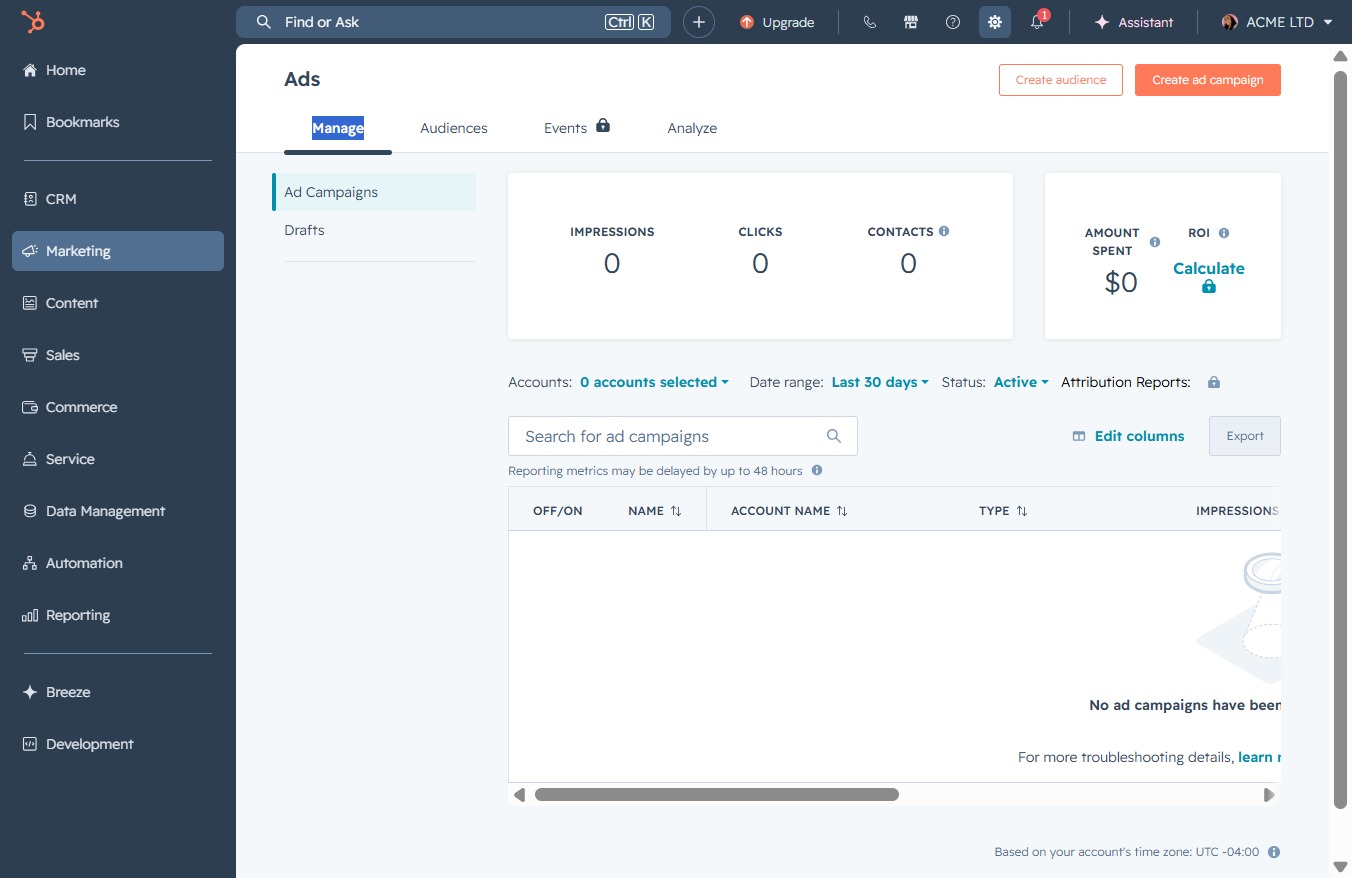Click the Impressions column header
This screenshot has width=1352, height=878.
1238,511
